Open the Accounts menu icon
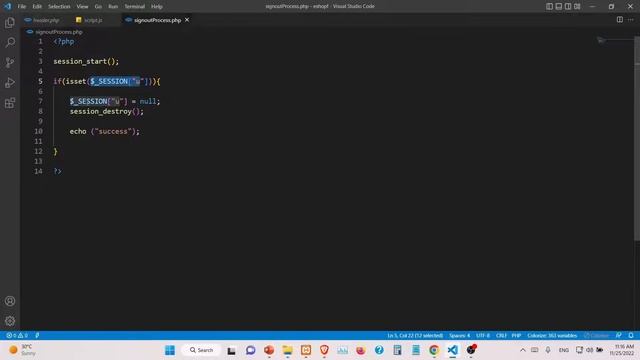Viewport: 640px width, 360px height. (x=10, y=301)
